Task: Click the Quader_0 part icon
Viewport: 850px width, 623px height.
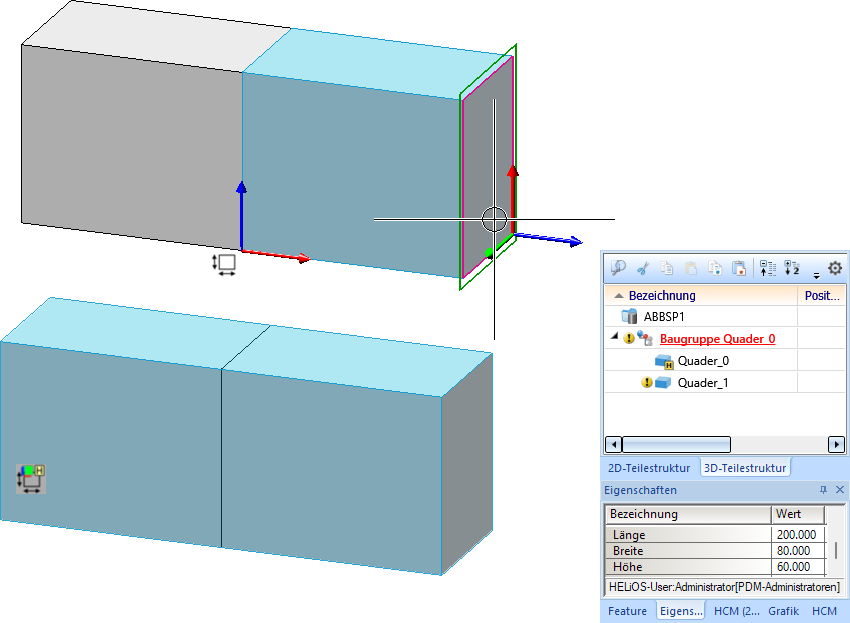Action: 664,361
